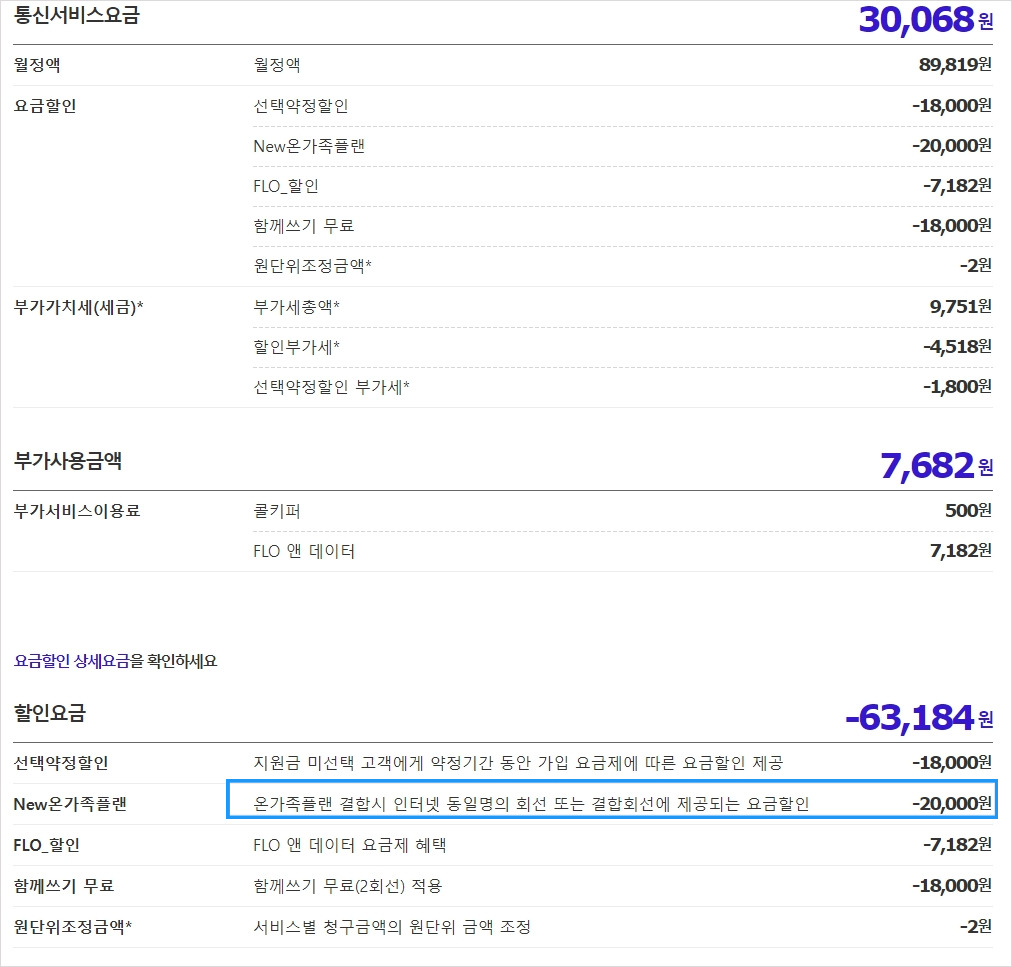Select the 서비스별 청구금액의 원단위 금액 조정 text

[392, 927]
